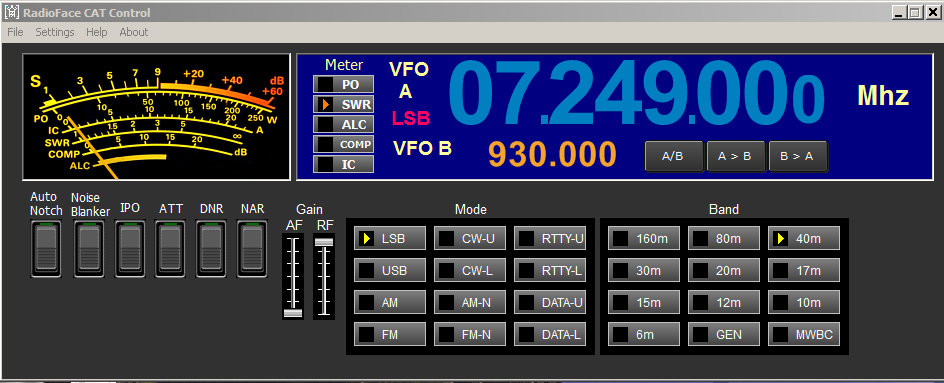Switch to the 20m band
The height and width of the screenshot is (383, 944).
(x=724, y=270)
